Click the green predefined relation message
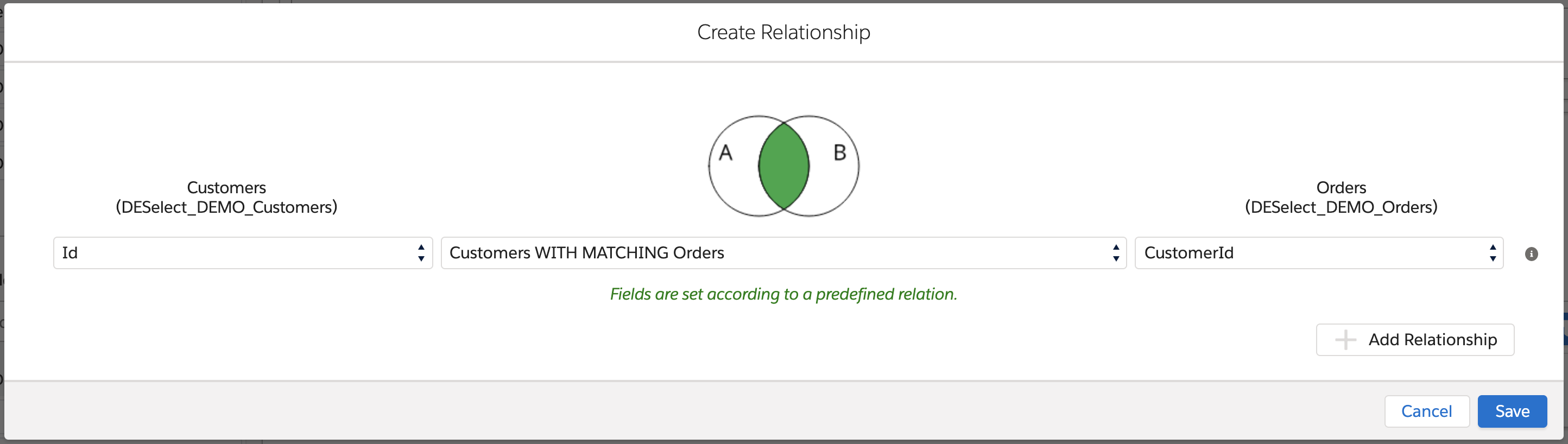The width and height of the screenshot is (1568, 444). click(x=783, y=294)
